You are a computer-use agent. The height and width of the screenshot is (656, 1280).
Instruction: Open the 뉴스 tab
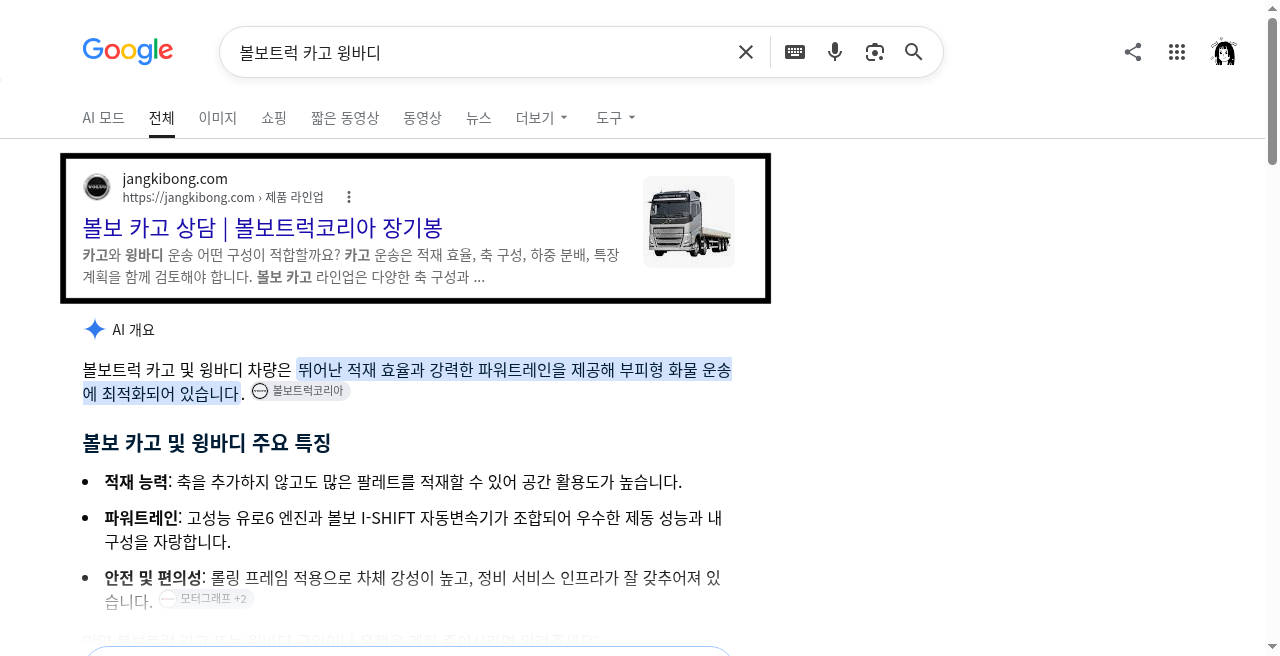pos(479,118)
